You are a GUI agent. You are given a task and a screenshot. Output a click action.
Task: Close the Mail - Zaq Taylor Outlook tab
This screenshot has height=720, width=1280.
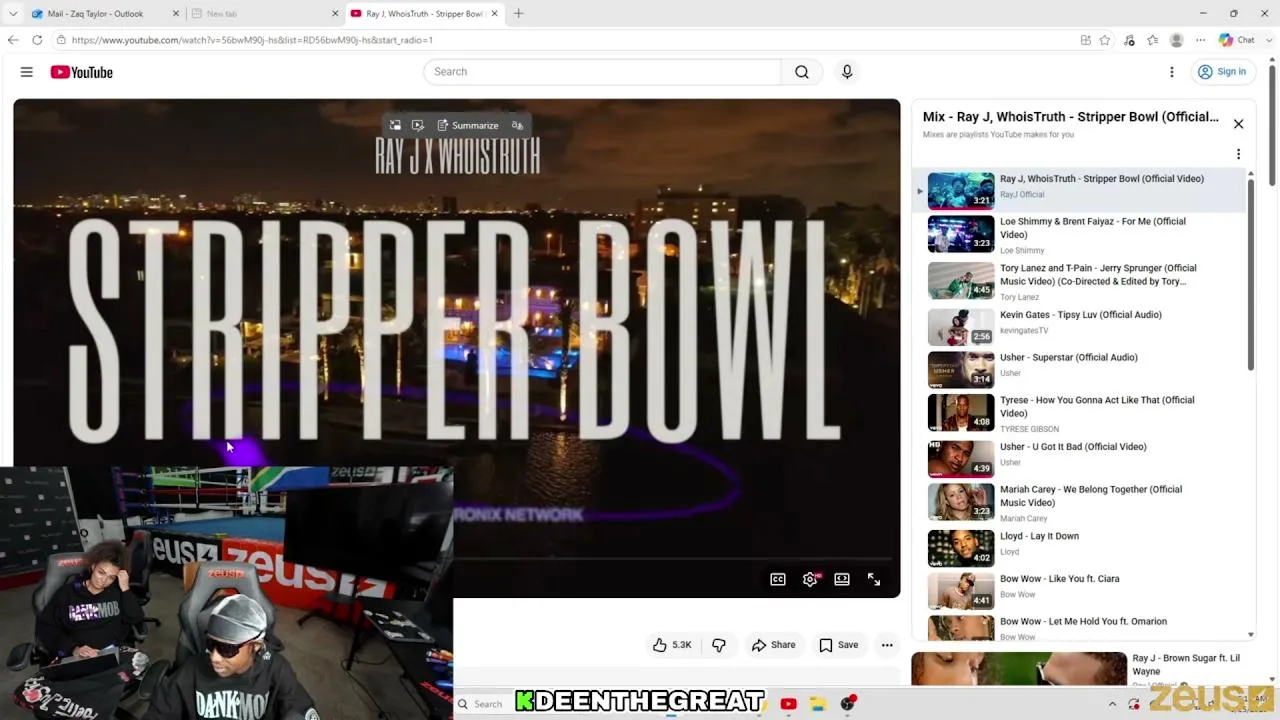[x=176, y=14]
